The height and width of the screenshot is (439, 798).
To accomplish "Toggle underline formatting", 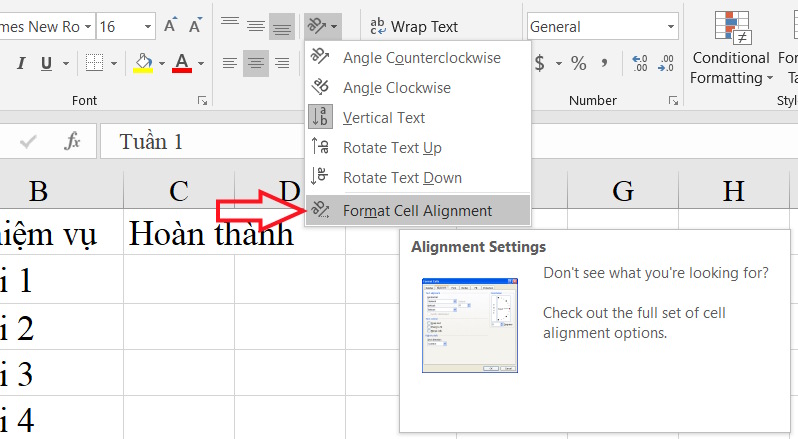I will pyautogui.click(x=46, y=63).
